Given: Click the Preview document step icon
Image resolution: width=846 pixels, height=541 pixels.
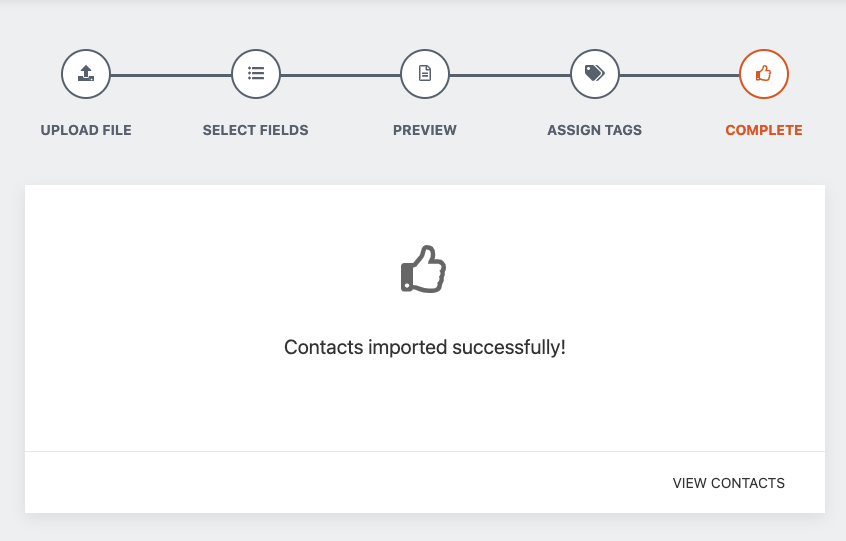Looking at the screenshot, I should click(425, 74).
